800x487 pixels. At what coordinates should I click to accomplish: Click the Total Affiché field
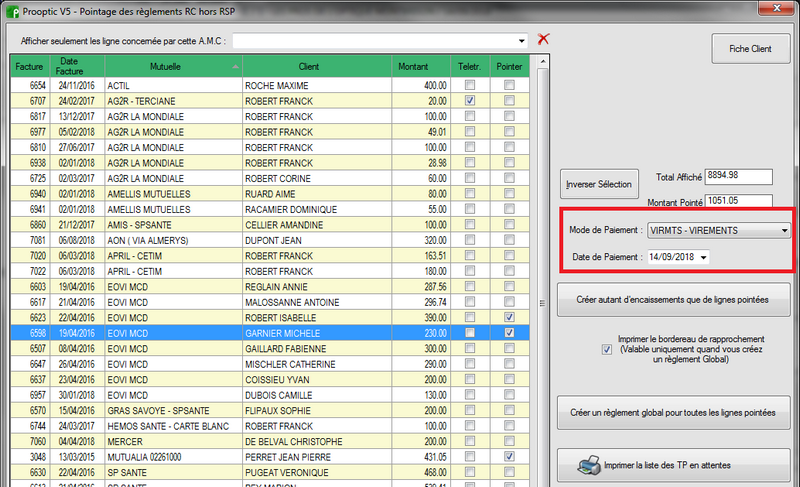pos(739,176)
